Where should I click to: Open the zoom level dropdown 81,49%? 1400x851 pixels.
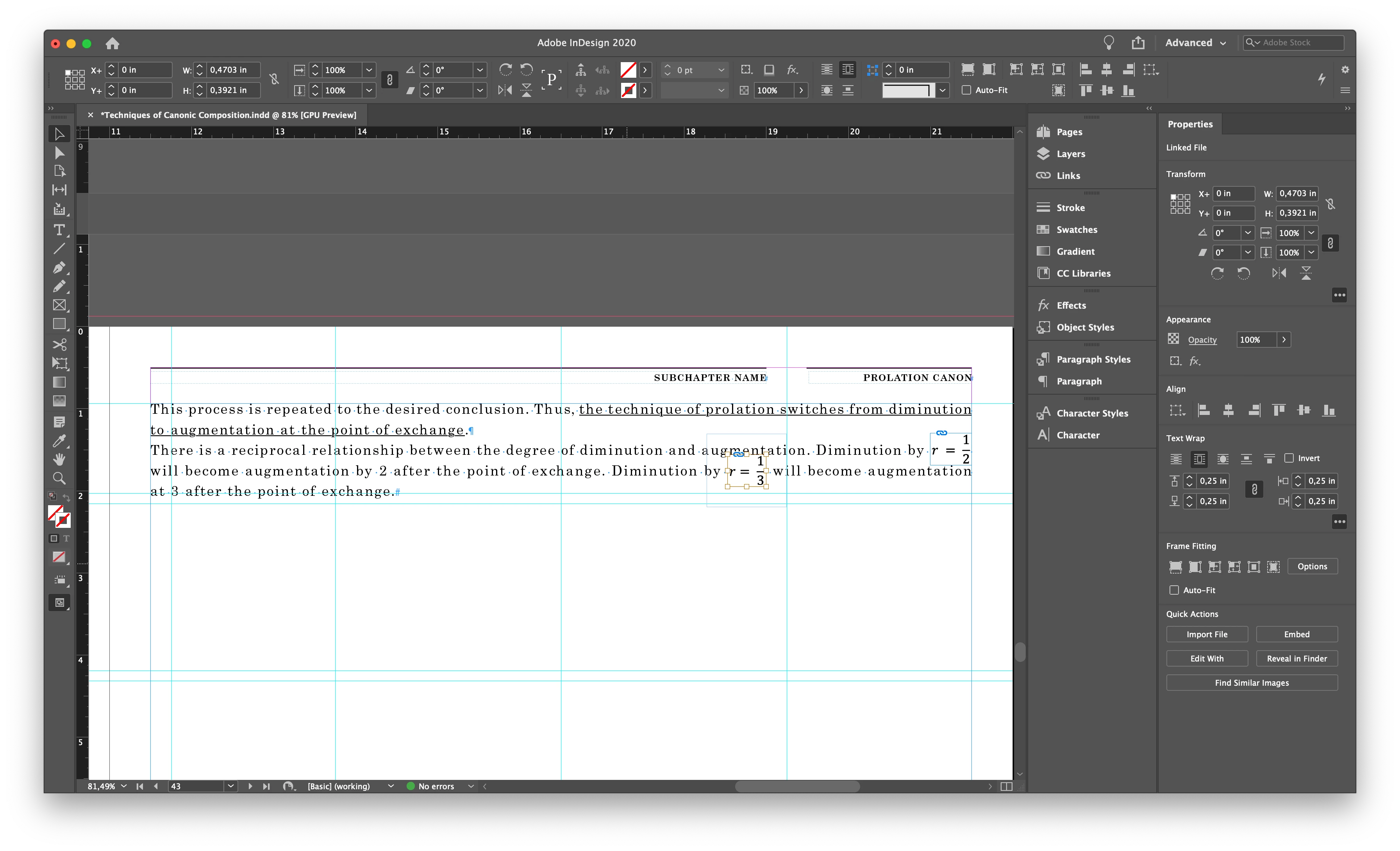tap(123, 786)
